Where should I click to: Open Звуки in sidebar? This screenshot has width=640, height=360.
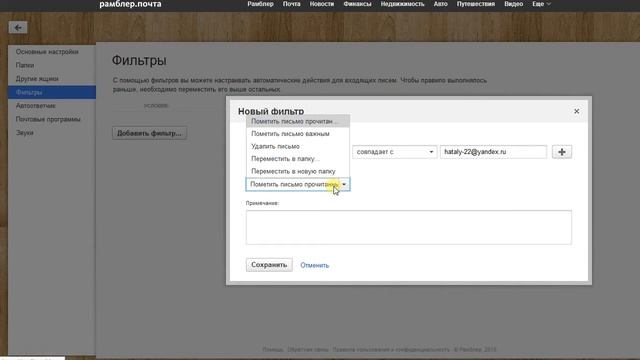[x=24, y=133]
